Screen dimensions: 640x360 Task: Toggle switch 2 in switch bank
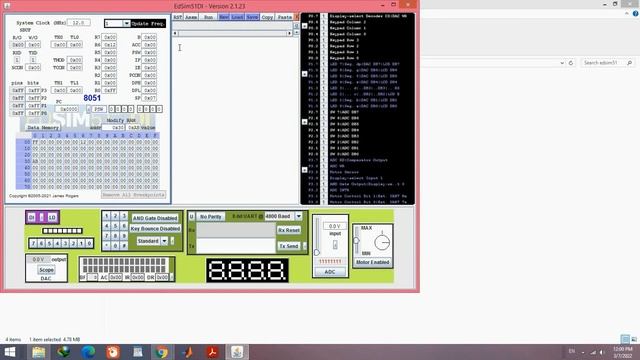(x=73, y=244)
